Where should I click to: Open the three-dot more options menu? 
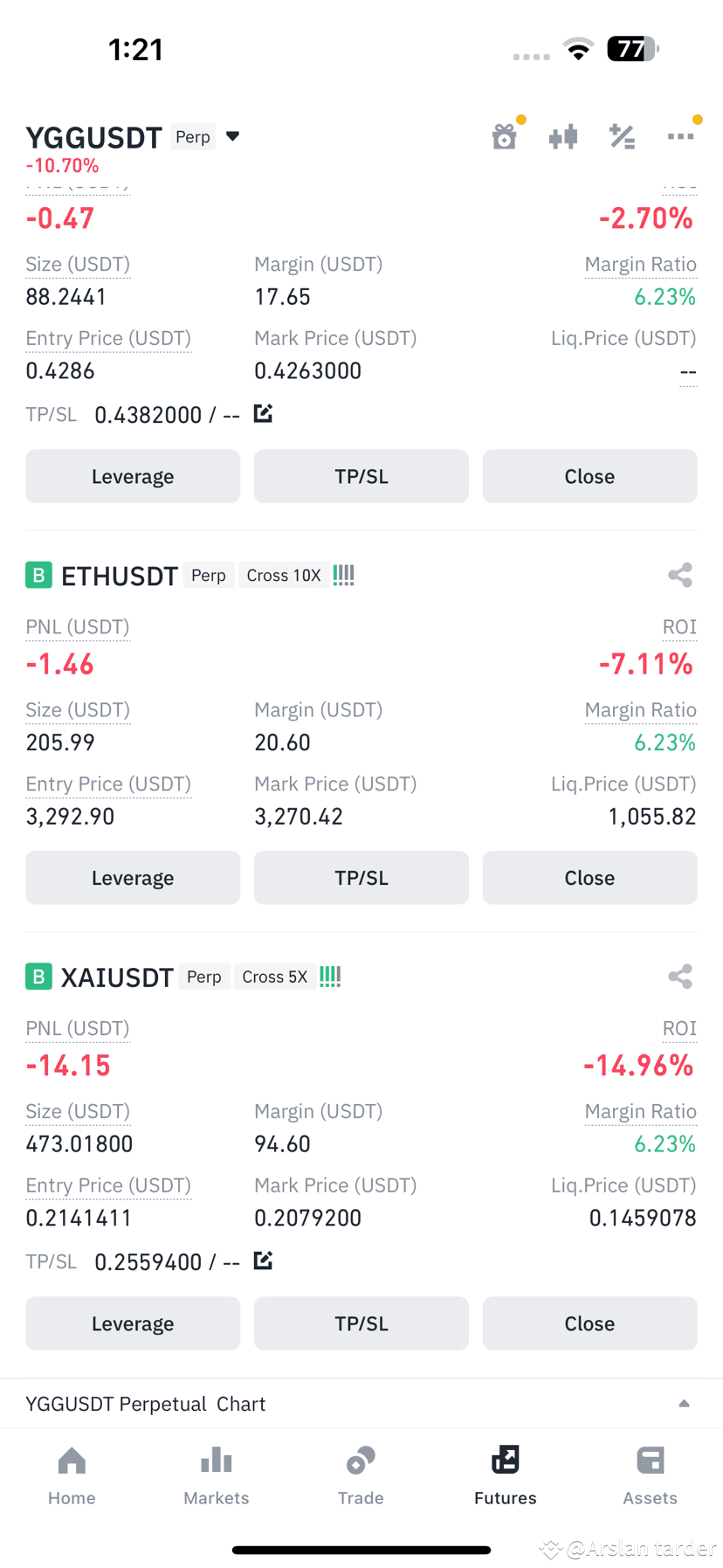(680, 136)
